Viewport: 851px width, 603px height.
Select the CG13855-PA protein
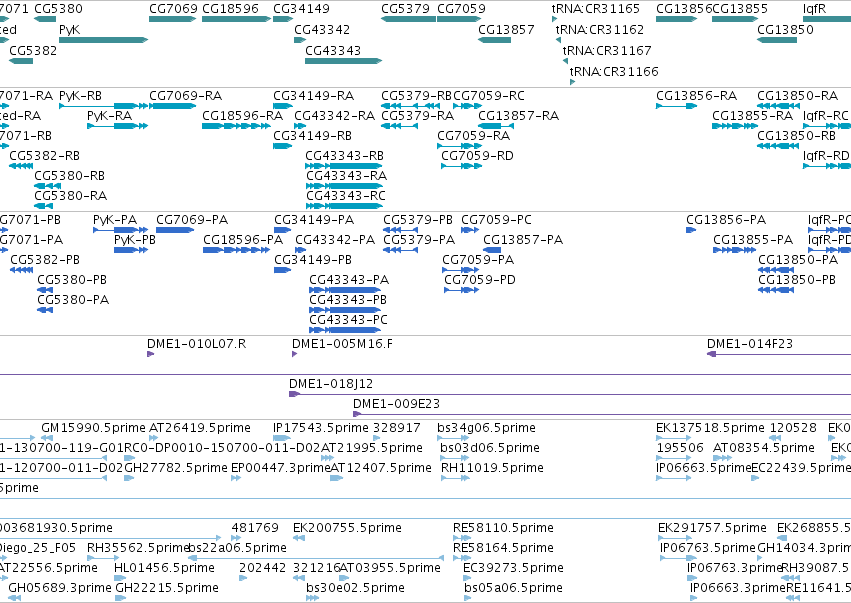coord(734,250)
